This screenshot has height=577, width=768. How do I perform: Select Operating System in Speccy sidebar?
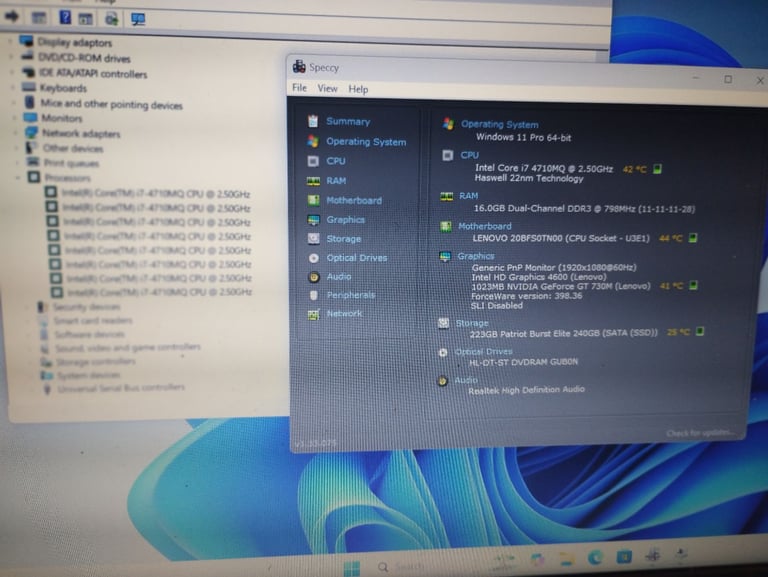tap(366, 142)
